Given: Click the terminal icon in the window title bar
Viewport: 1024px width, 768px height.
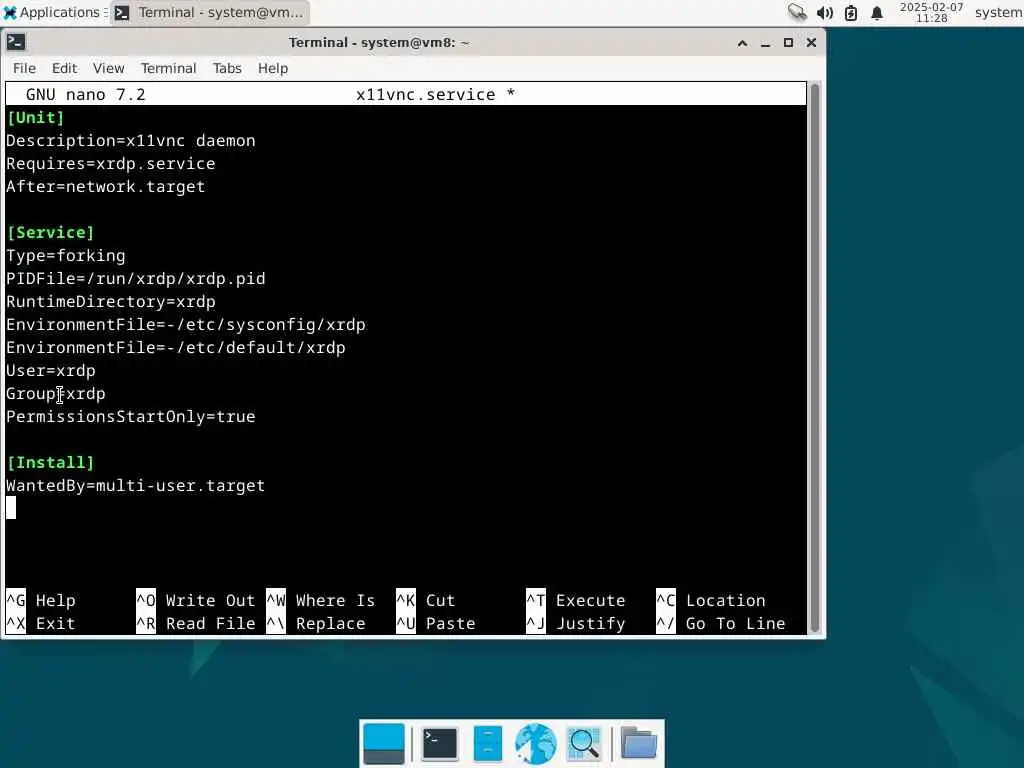Looking at the screenshot, I should coord(16,42).
